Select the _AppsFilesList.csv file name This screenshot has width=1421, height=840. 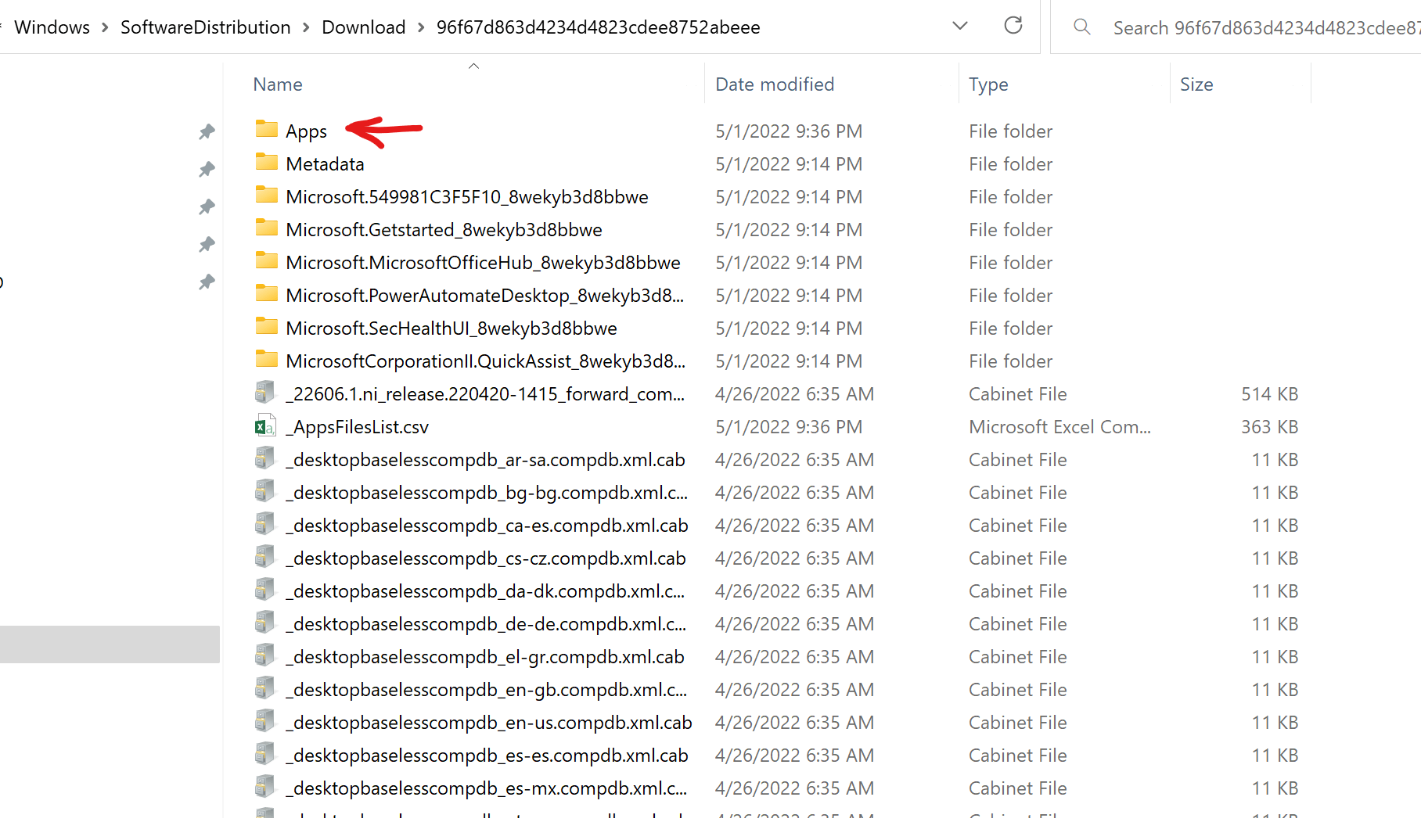click(357, 427)
